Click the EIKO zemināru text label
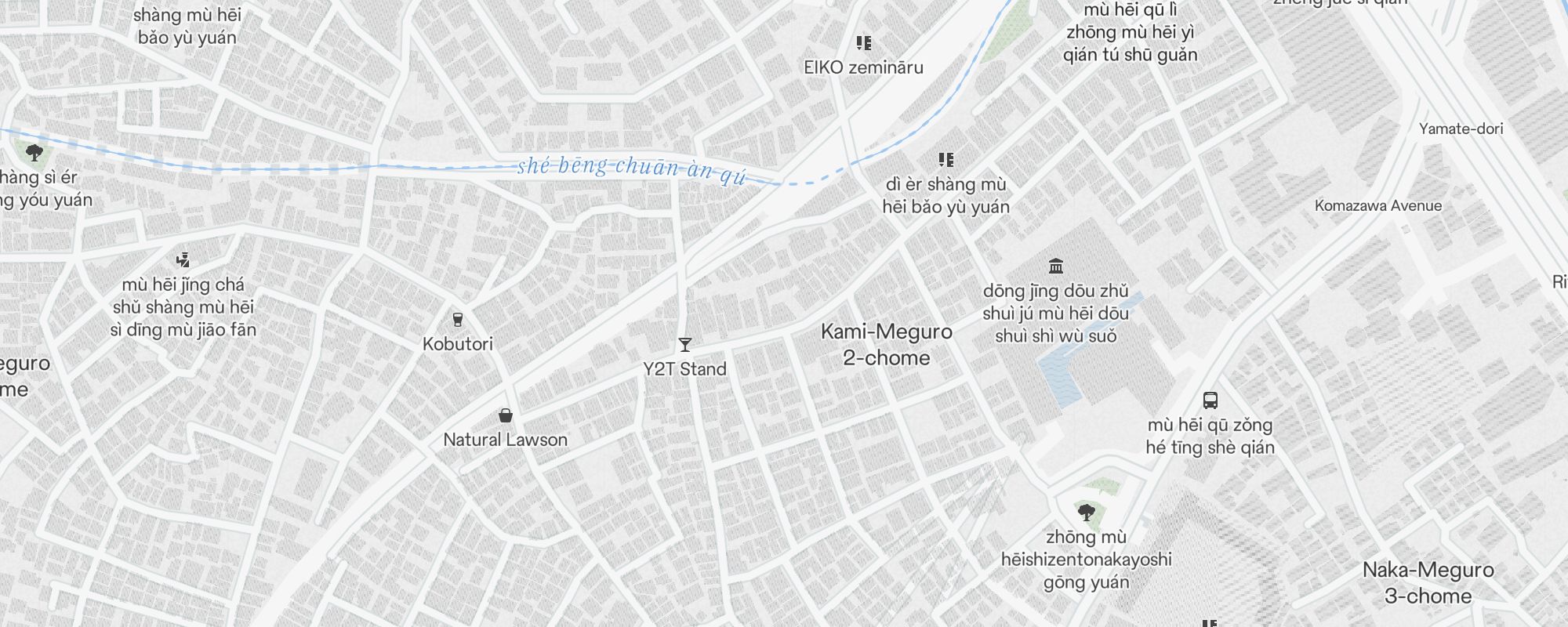1568x627 pixels. point(864,67)
